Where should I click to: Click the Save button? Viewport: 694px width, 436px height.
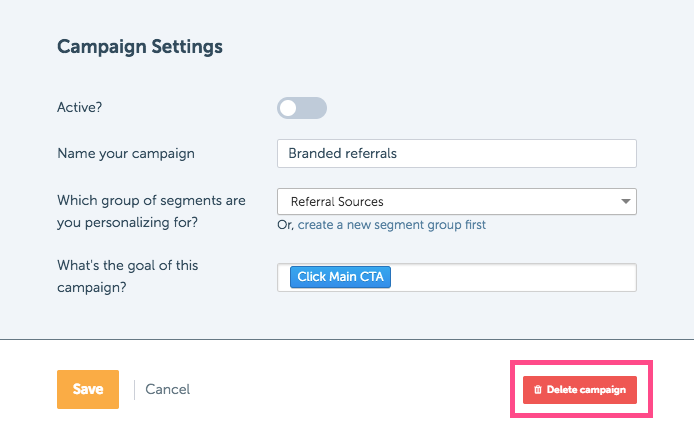tap(88, 389)
